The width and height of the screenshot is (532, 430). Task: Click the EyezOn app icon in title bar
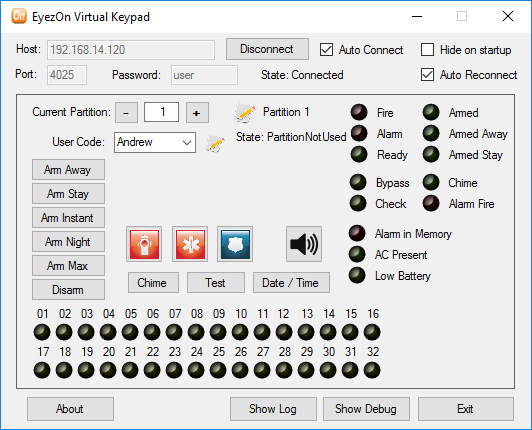click(x=19, y=16)
